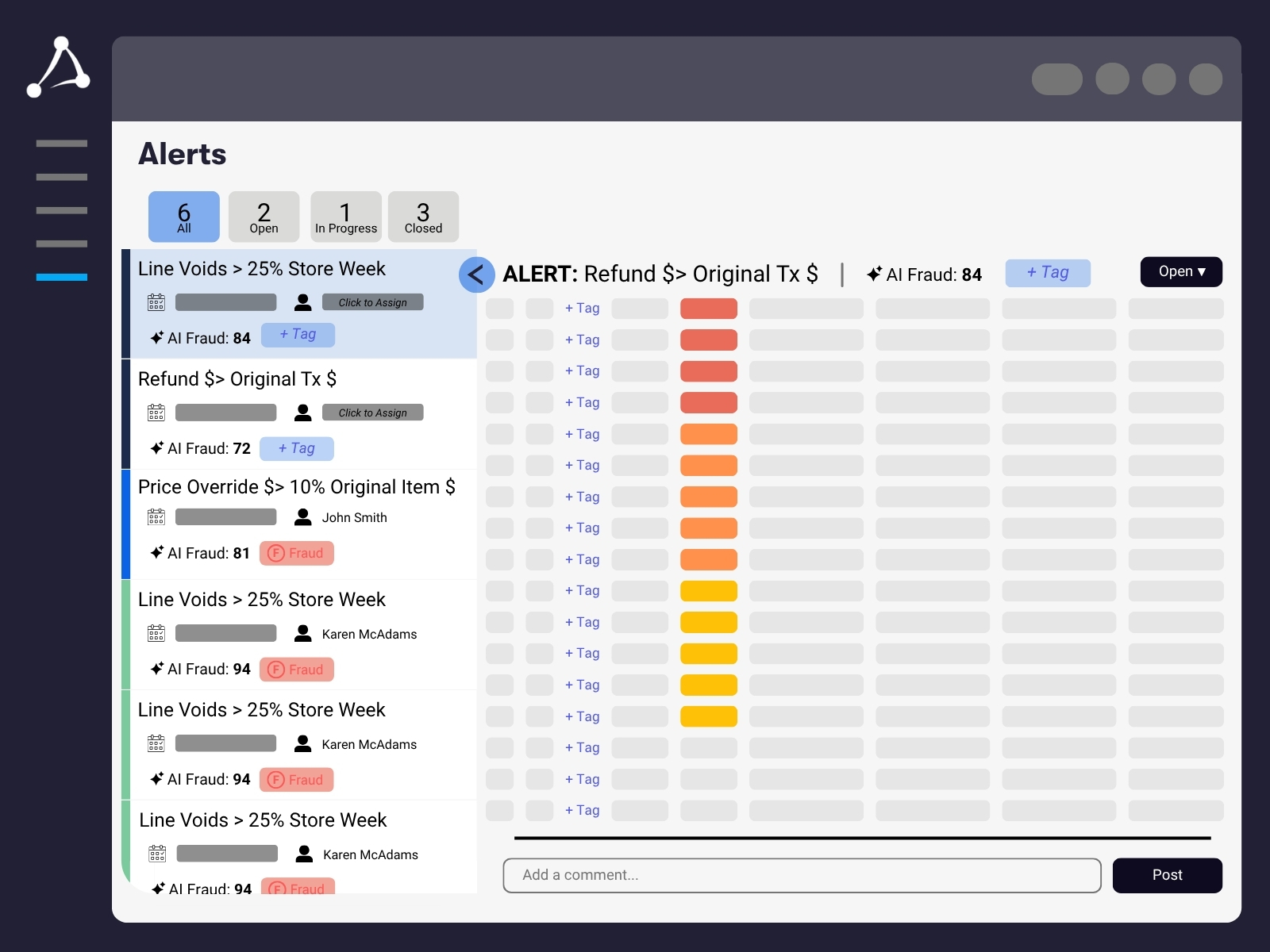Focus the Add a comment field
Image resolution: width=1270 pixels, height=952 pixels.
coord(802,875)
